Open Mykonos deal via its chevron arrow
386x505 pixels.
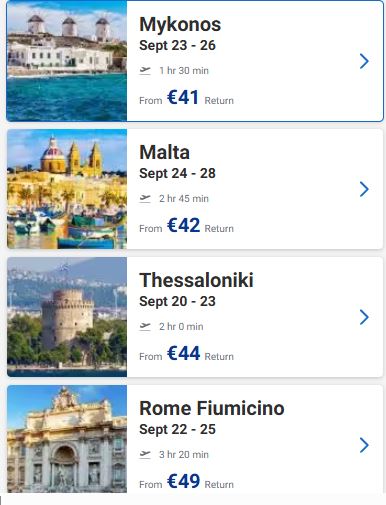tap(364, 61)
